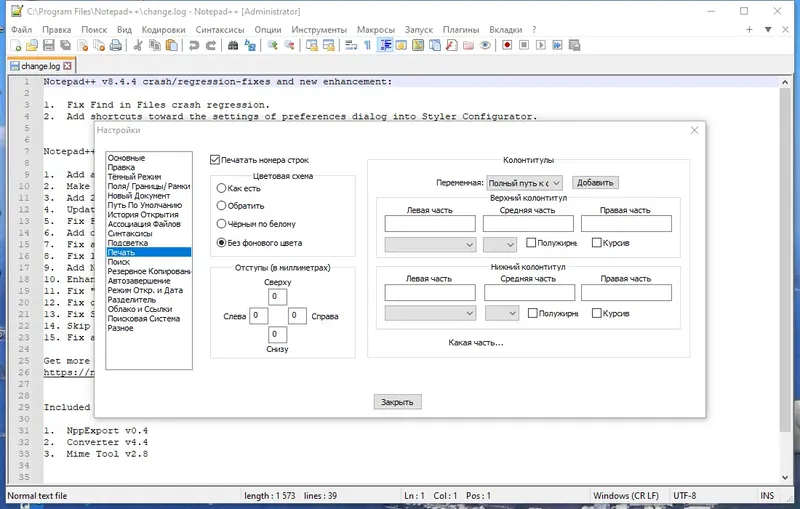Uncheck 'Печатать номера строк' checkbox

[215, 160]
